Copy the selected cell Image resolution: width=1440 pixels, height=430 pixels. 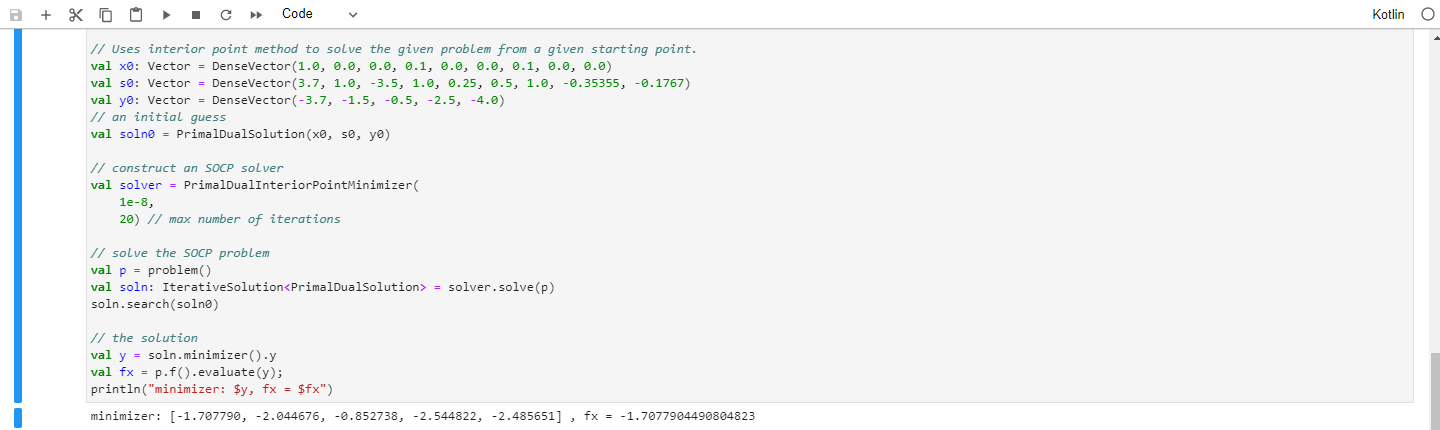[x=106, y=15]
